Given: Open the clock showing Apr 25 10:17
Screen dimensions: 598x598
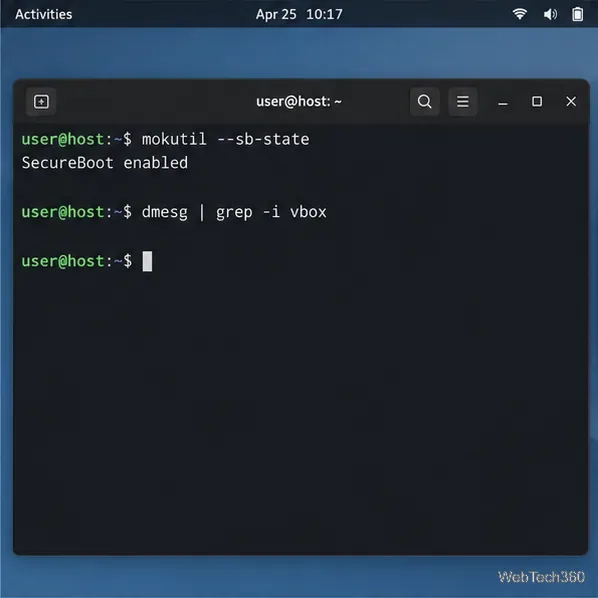Looking at the screenshot, I should (299, 14).
